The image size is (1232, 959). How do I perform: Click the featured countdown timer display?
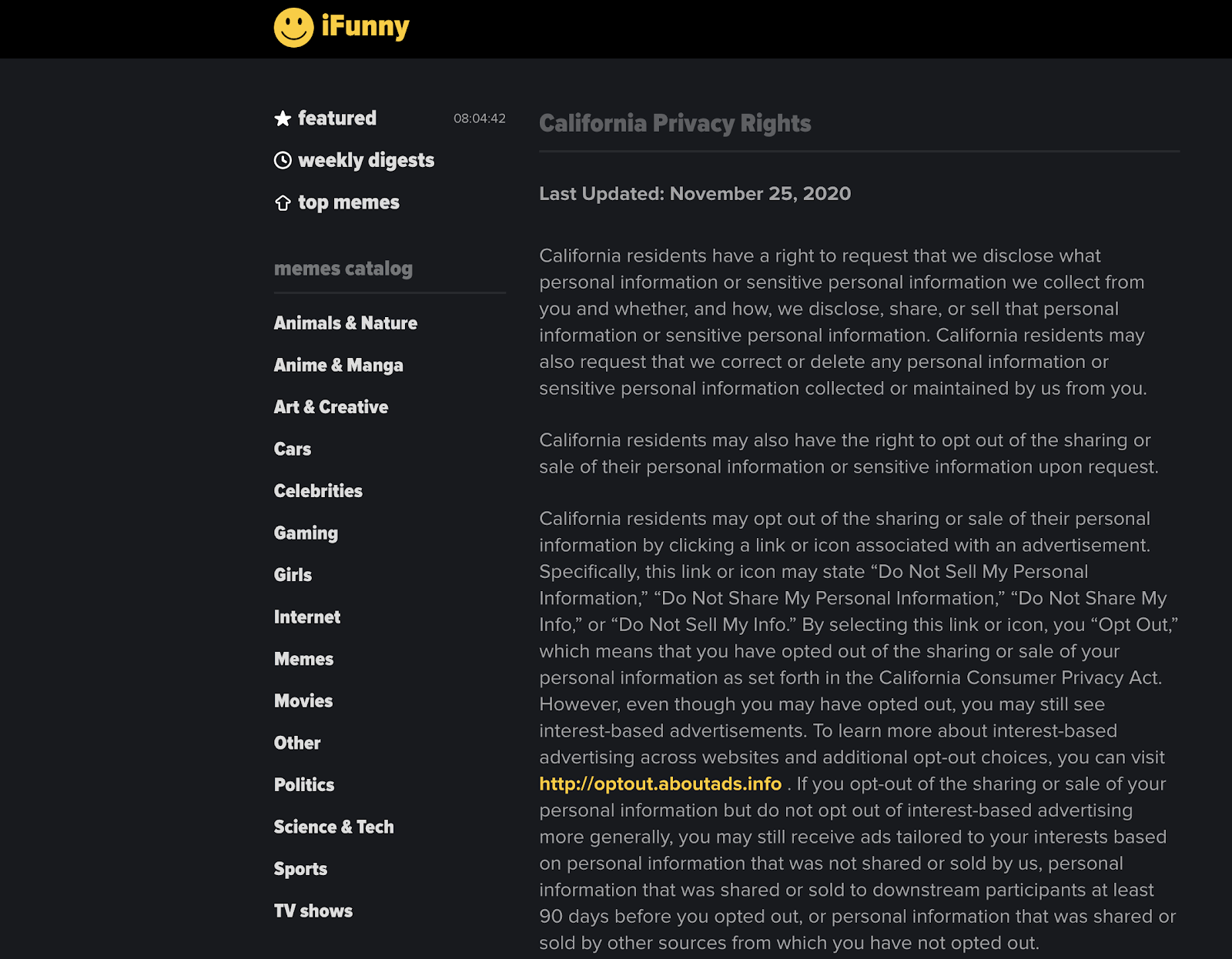[480, 119]
